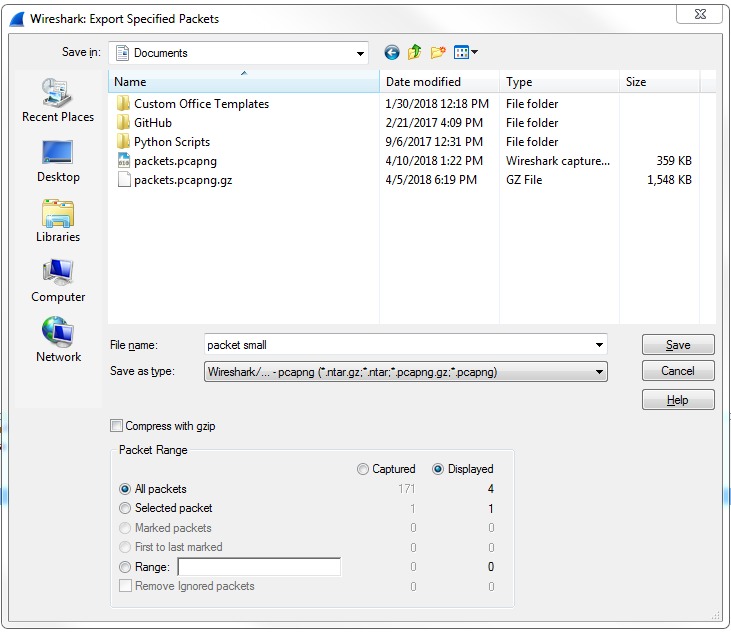Image resolution: width=731 pixels, height=634 pixels.
Task: Click the Up One Level folder icon
Action: pyautogui.click(x=414, y=53)
